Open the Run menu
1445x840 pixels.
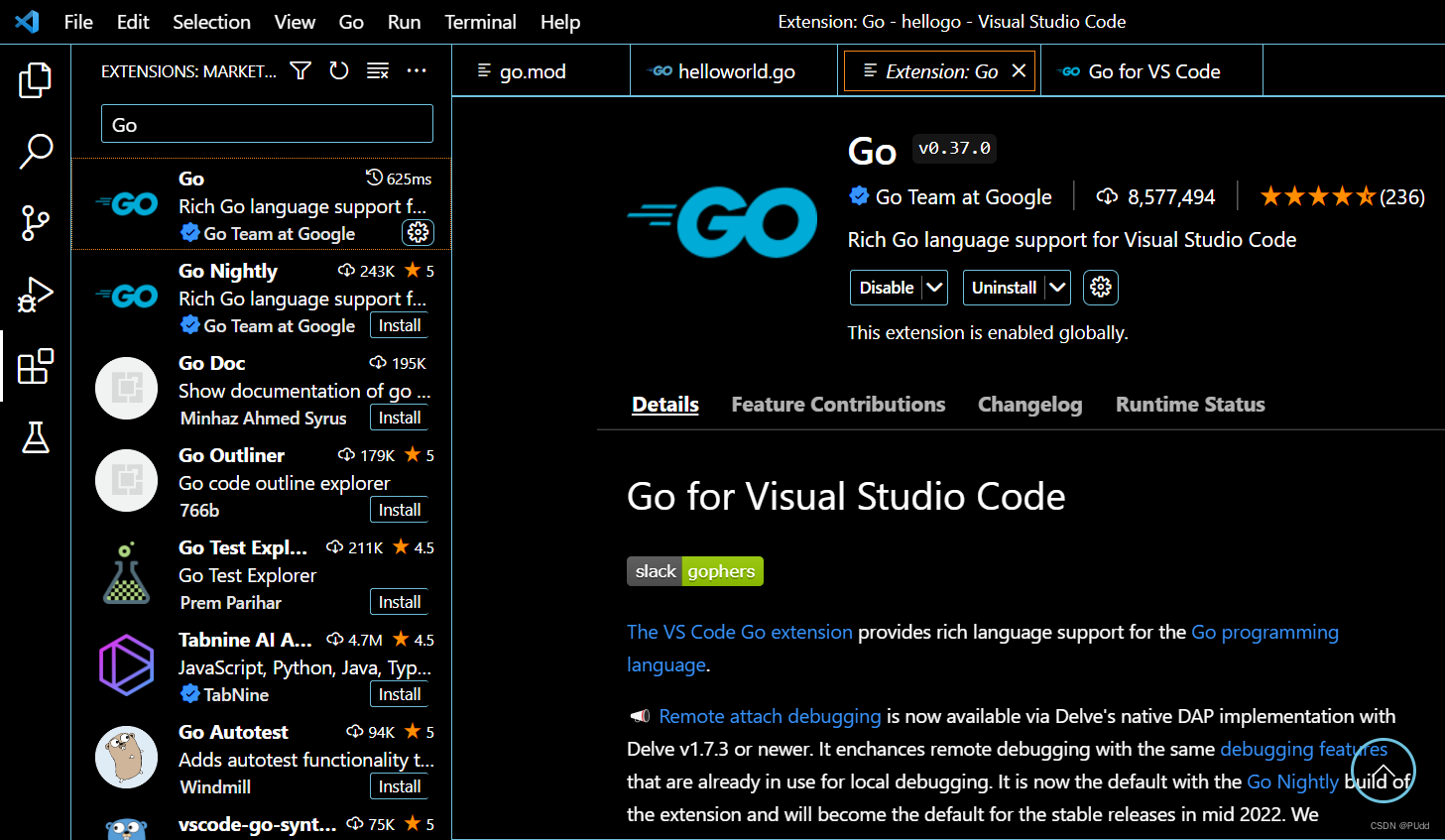click(x=404, y=22)
